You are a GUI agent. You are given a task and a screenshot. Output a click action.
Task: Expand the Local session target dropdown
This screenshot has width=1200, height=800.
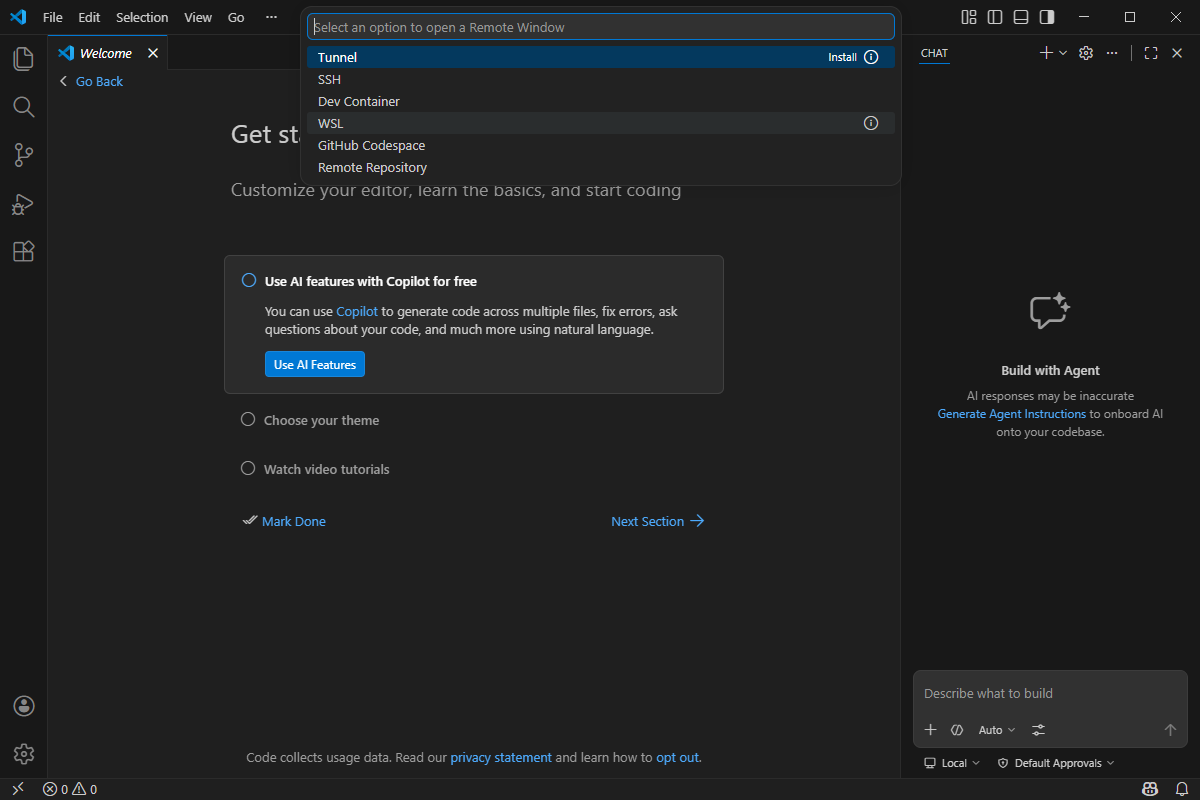tap(952, 763)
